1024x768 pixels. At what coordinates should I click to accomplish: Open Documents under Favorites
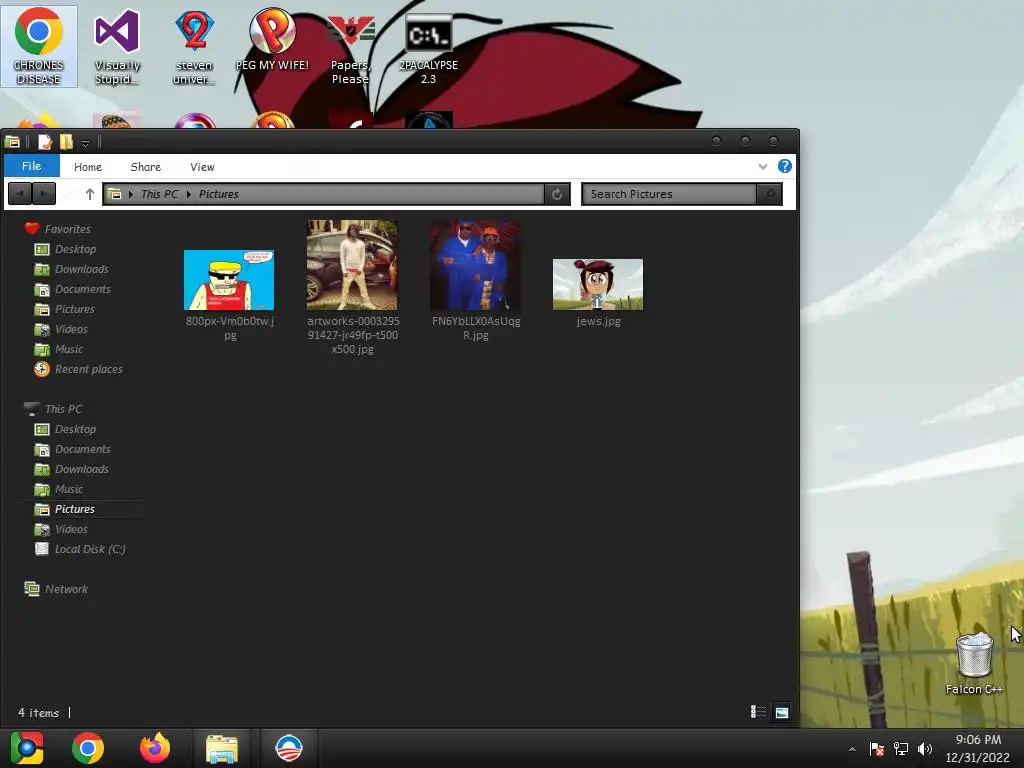(x=82, y=289)
